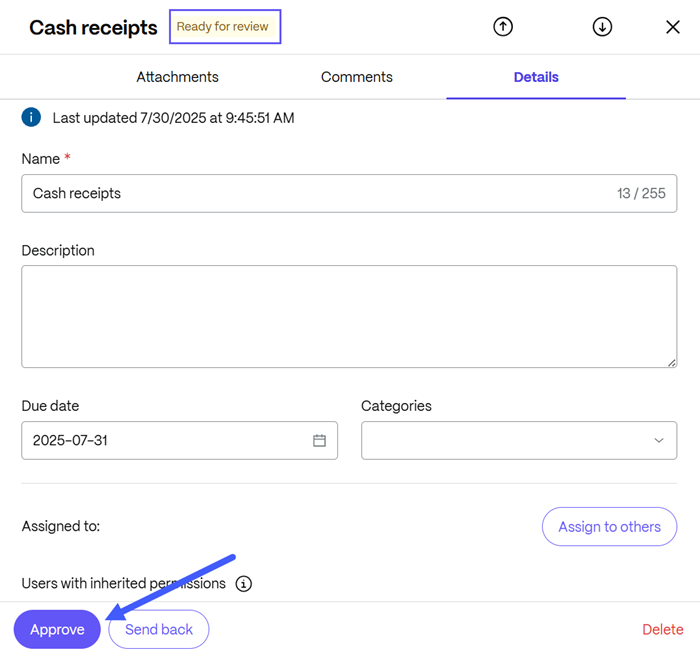Click Users with inherited permissions text
The image size is (700, 654).
coord(124,583)
